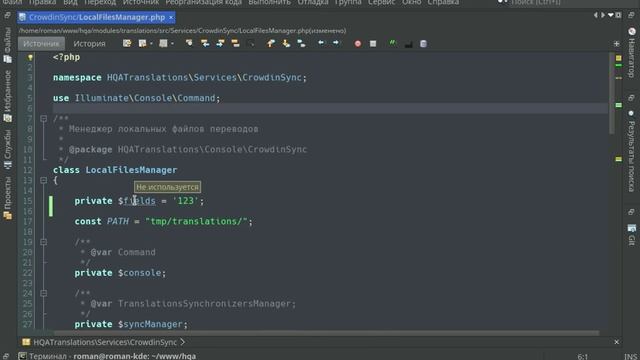Click the green mark in error stripe
This screenshot has height=360, width=640.
pos(618,105)
